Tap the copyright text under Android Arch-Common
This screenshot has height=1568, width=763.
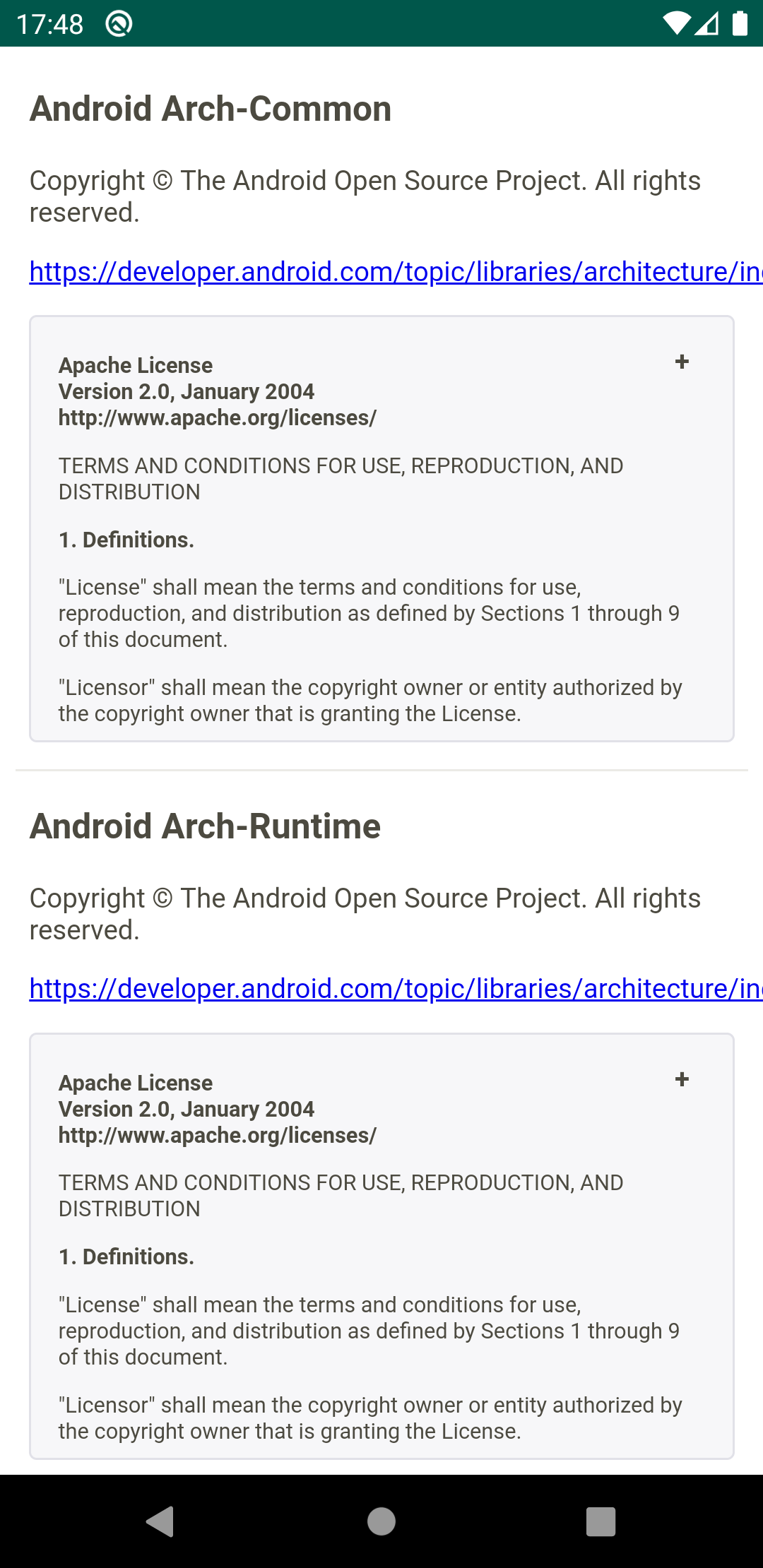(x=365, y=196)
